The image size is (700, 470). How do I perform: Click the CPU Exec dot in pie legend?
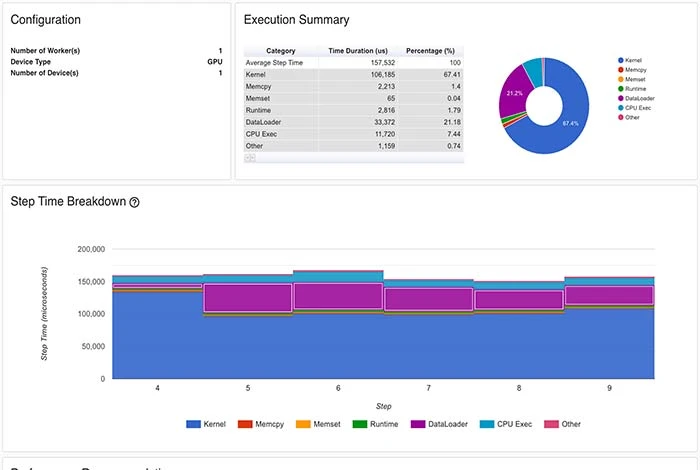pos(621,108)
